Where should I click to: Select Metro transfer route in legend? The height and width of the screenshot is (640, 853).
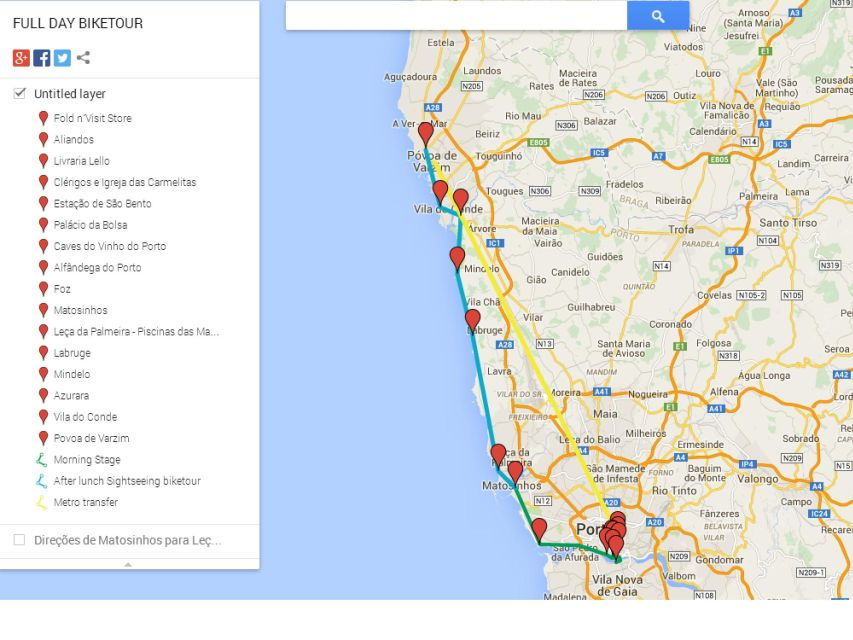coord(85,502)
